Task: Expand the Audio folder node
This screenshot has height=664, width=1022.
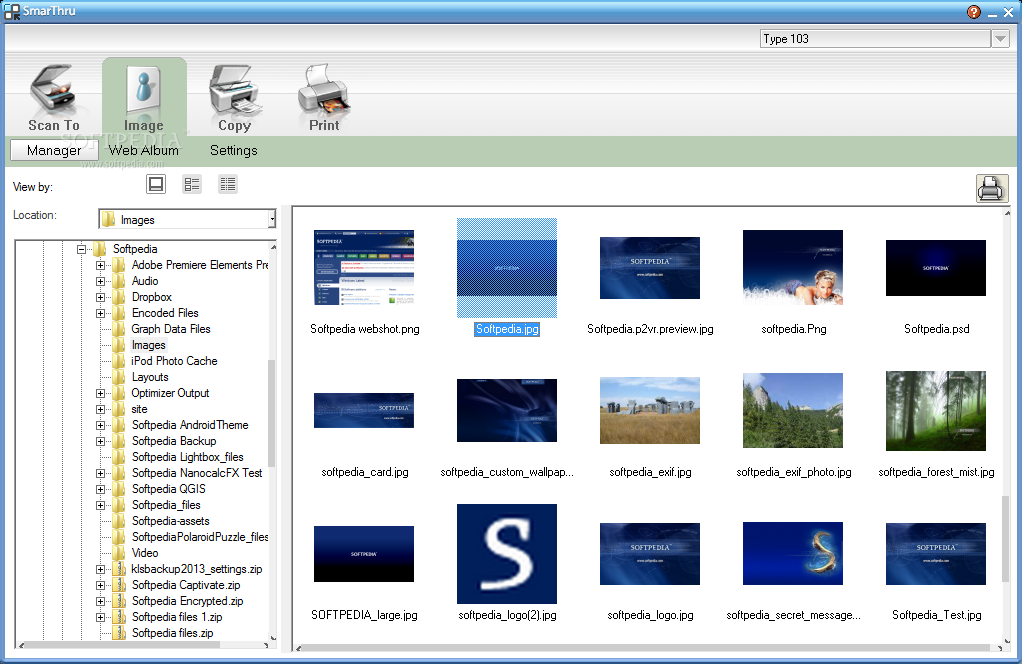Action: pos(100,281)
